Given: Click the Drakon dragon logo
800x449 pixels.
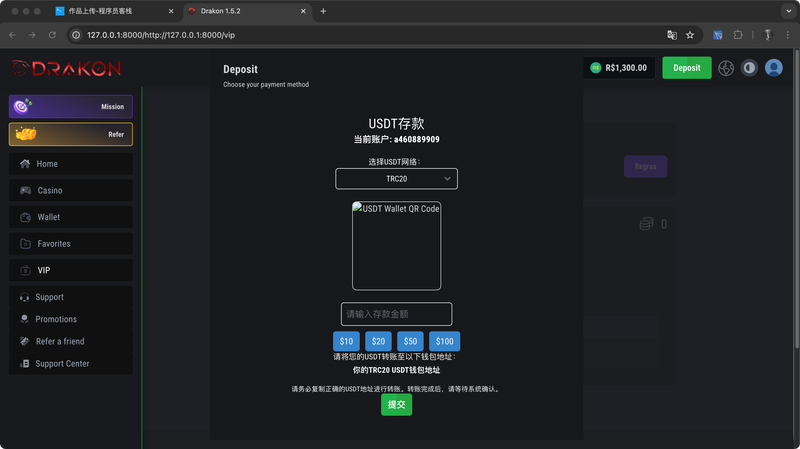Looking at the screenshot, I should point(67,68).
